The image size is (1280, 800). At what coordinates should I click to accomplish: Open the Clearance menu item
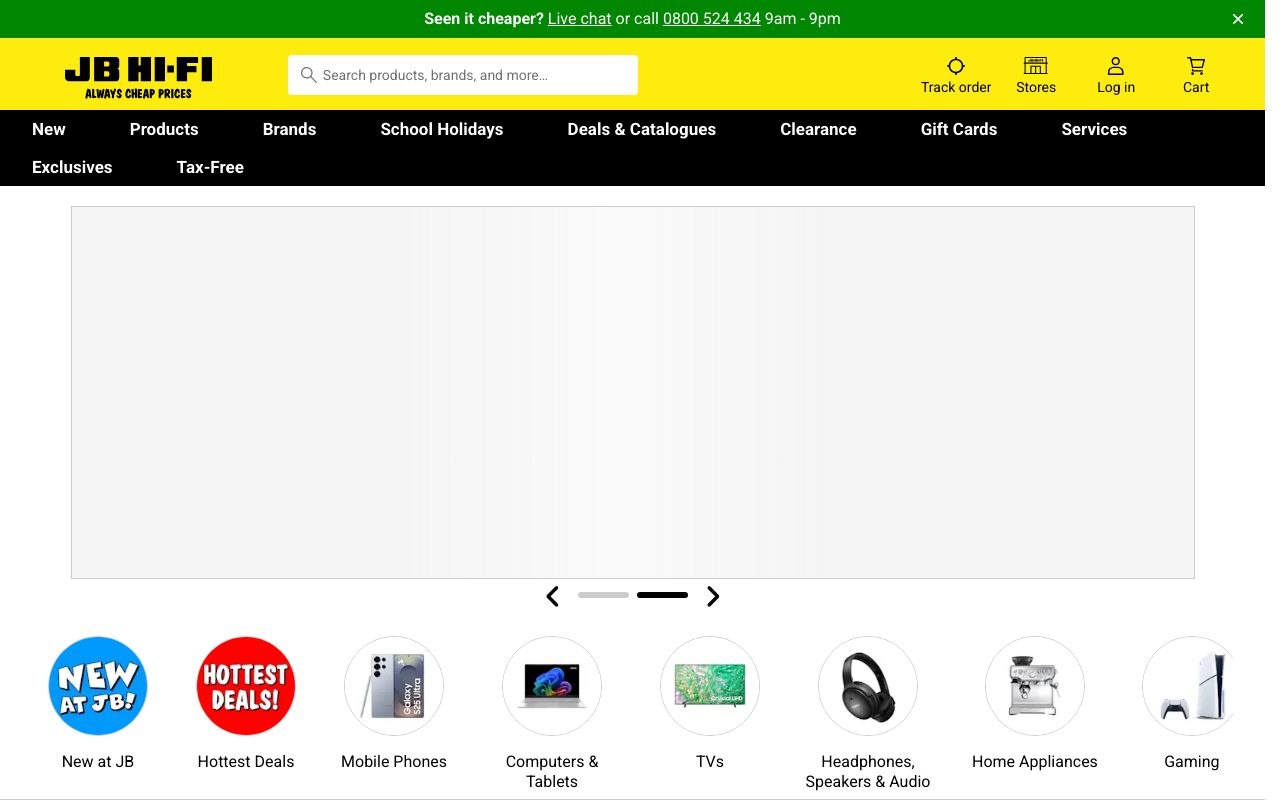818,129
